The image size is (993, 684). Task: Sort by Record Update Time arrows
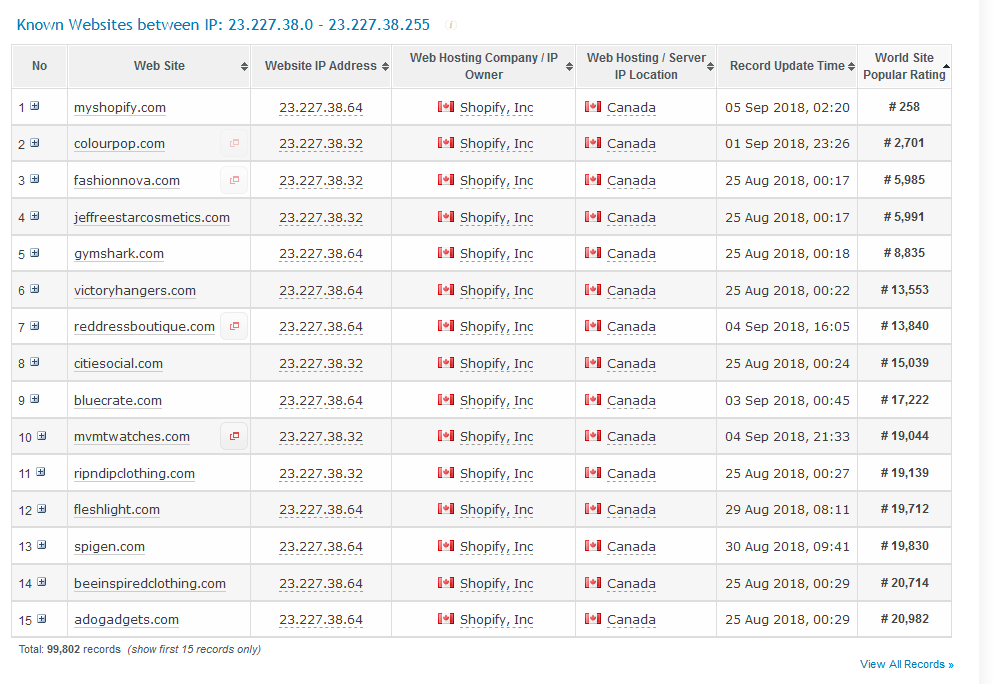pos(851,66)
